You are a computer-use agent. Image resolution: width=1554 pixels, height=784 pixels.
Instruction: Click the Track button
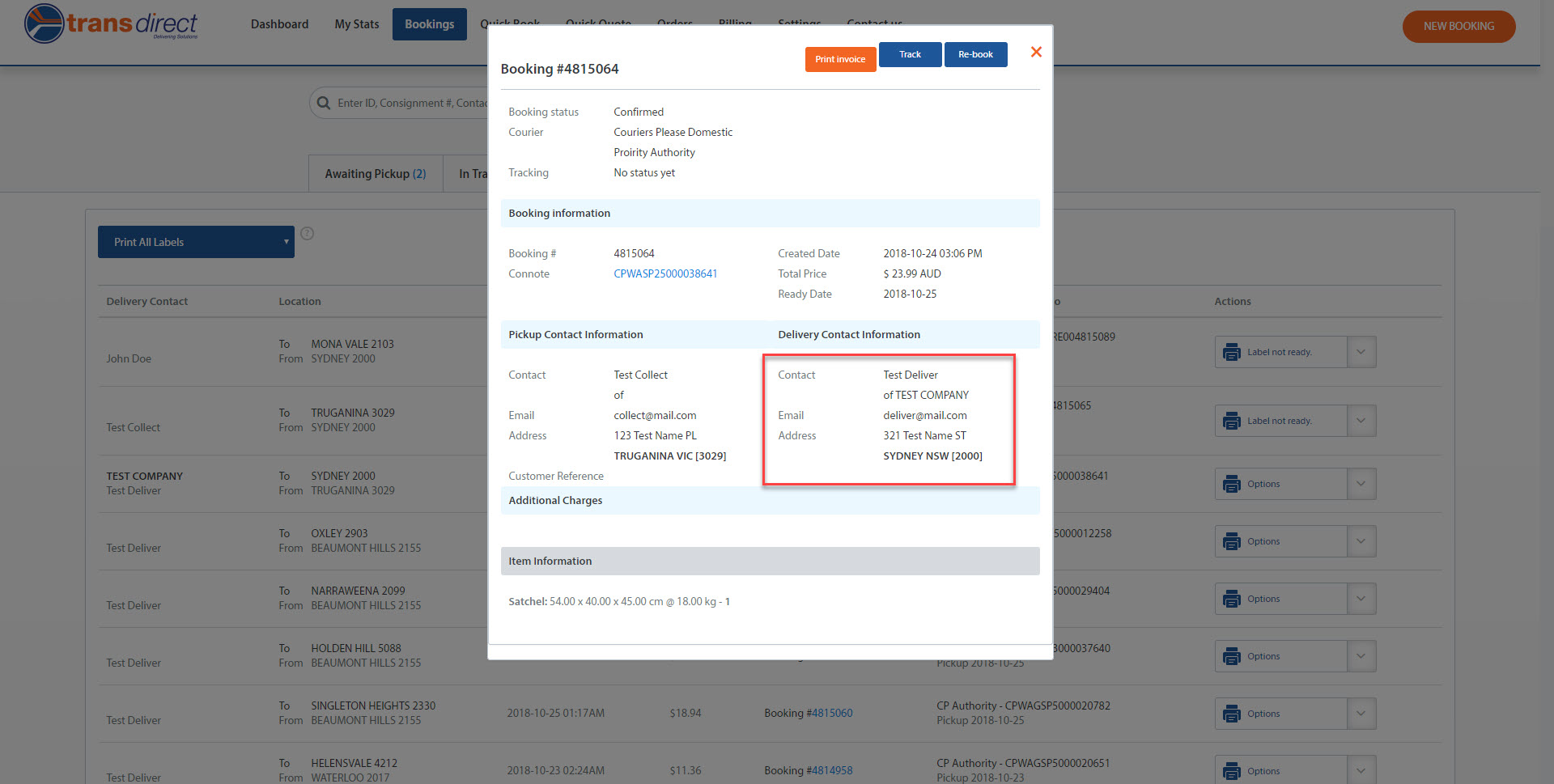click(x=910, y=54)
